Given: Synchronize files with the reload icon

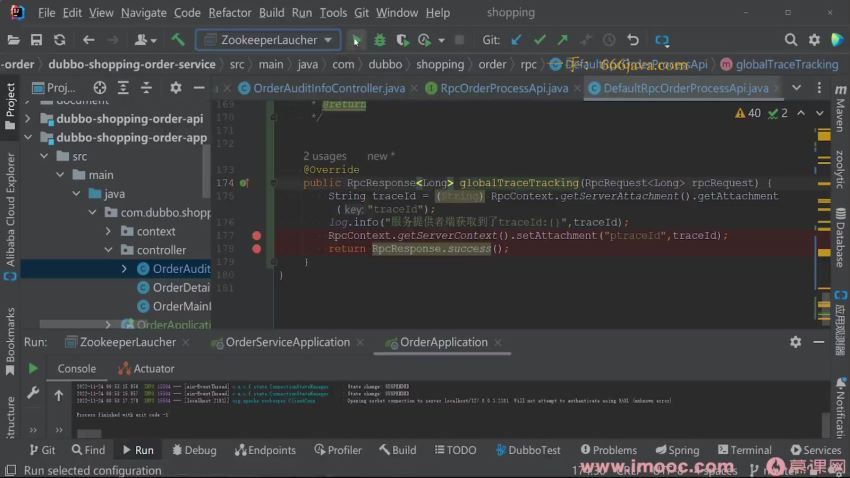Looking at the screenshot, I should 60,40.
